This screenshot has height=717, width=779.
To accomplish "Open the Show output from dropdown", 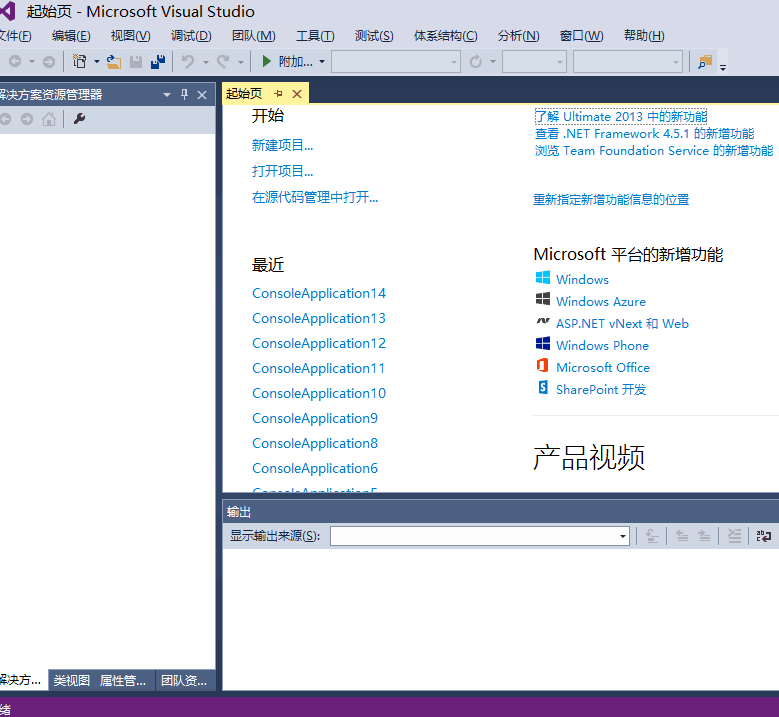I will pos(622,537).
